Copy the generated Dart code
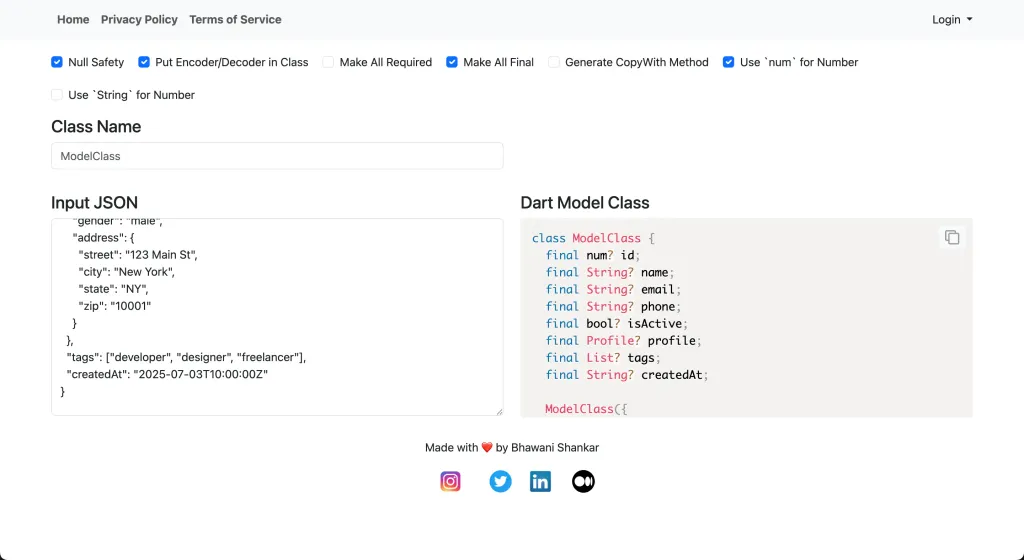 click(952, 238)
